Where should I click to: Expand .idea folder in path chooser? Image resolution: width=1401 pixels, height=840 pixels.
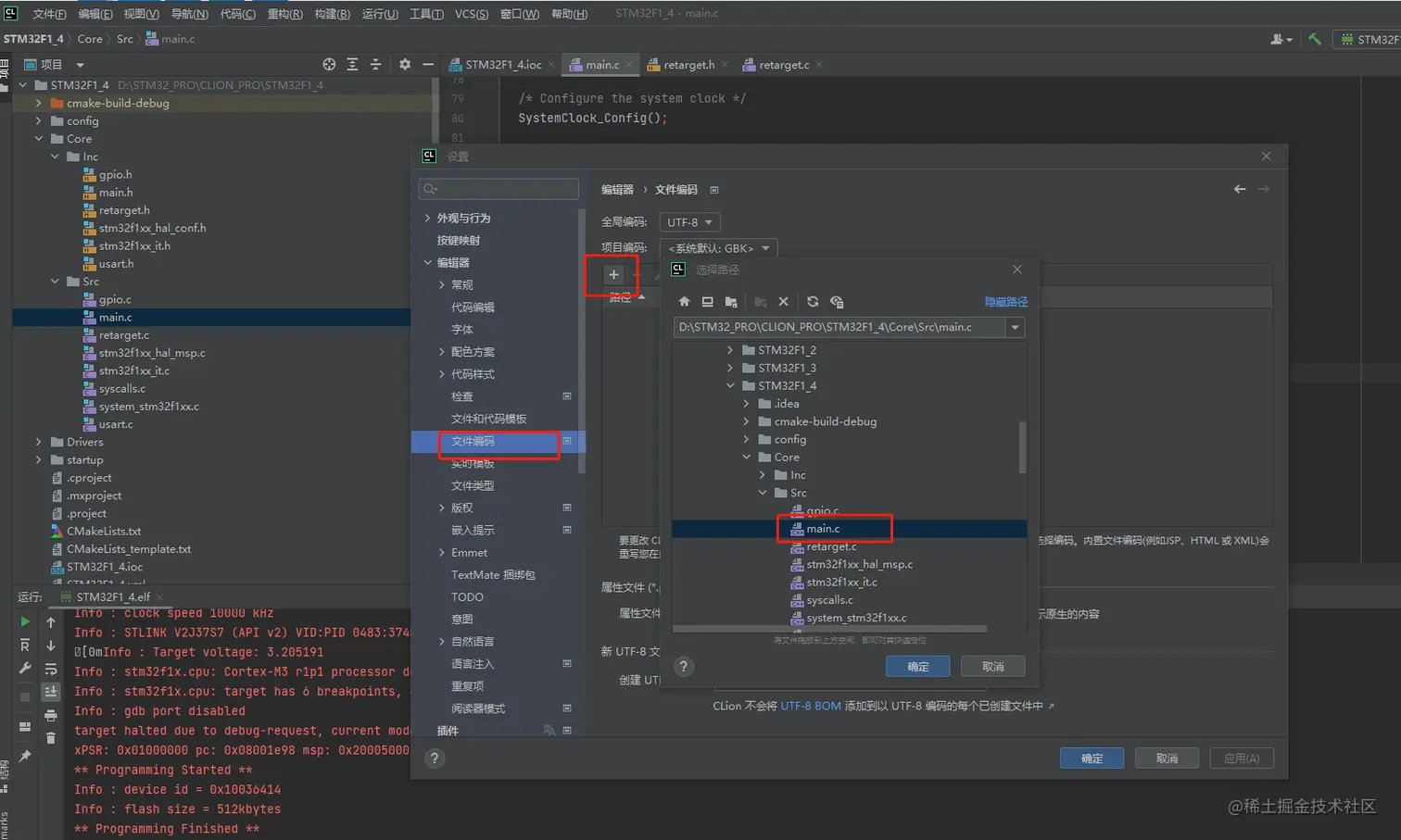coord(747,404)
